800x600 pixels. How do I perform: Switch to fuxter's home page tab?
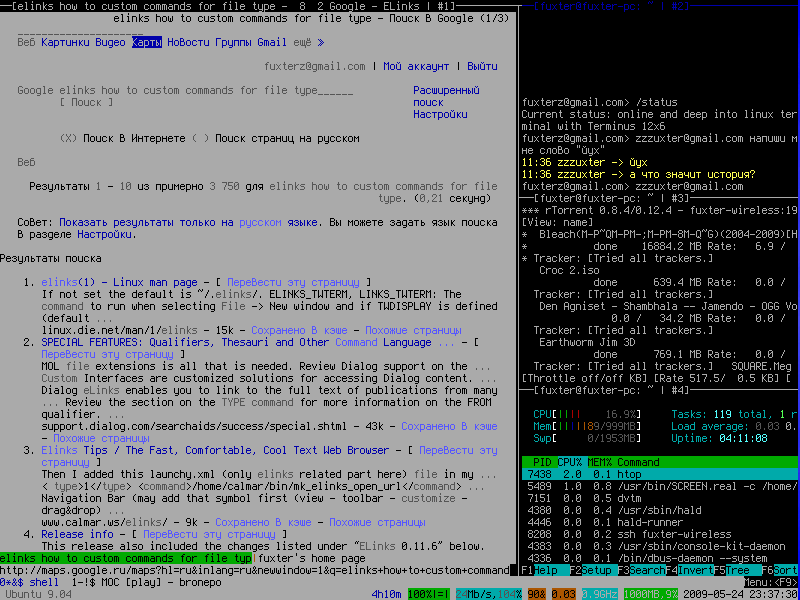coord(311,558)
